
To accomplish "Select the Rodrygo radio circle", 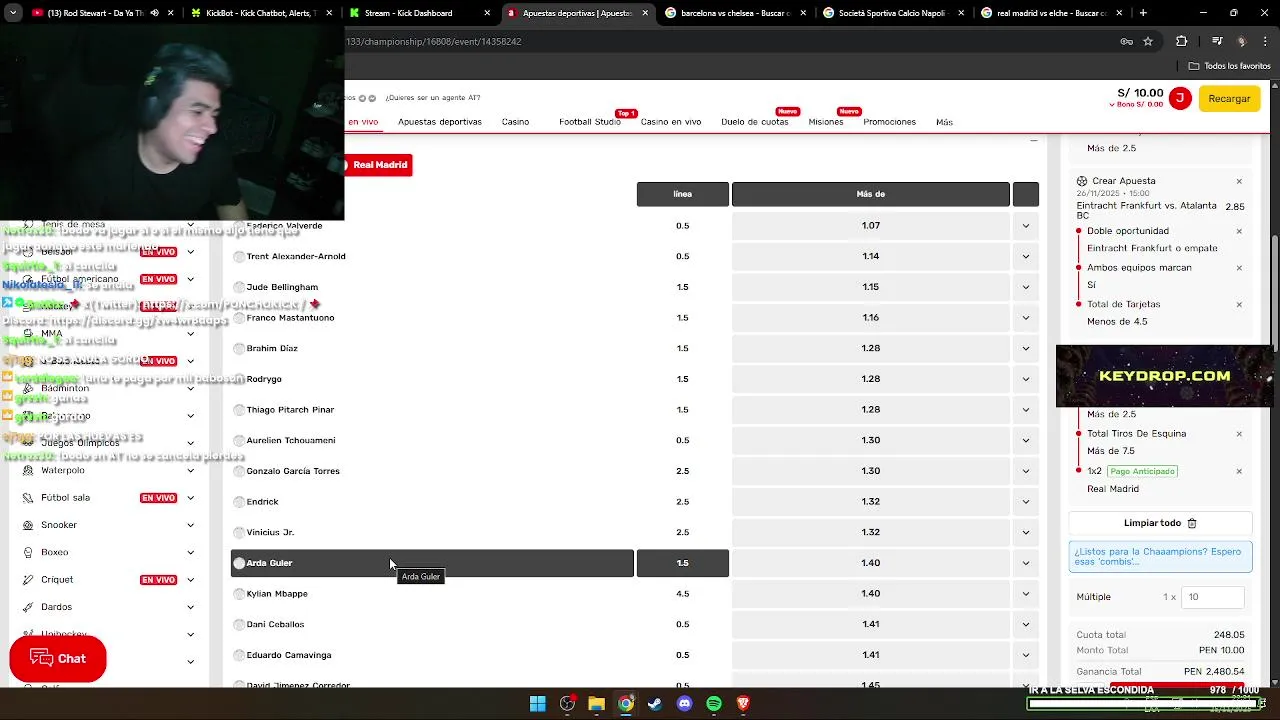I will (x=239, y=379).
